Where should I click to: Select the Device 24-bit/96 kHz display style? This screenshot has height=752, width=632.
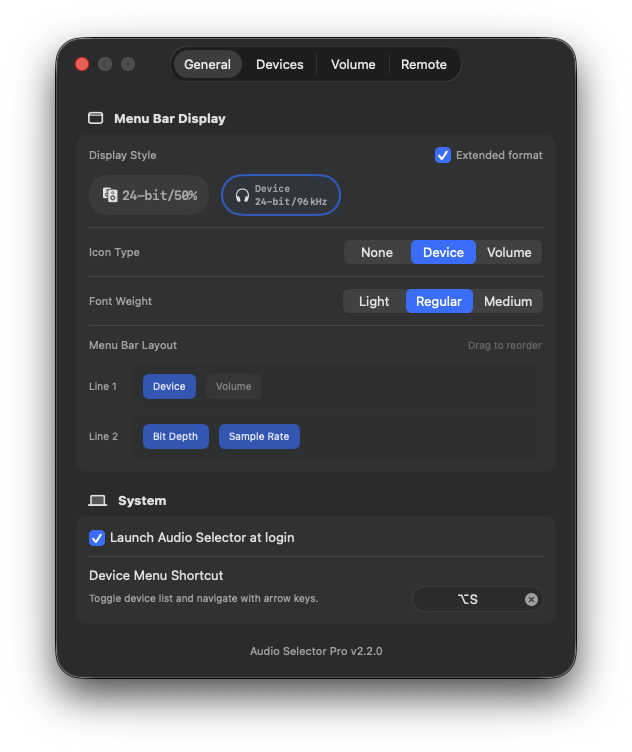tap(281, 195)
